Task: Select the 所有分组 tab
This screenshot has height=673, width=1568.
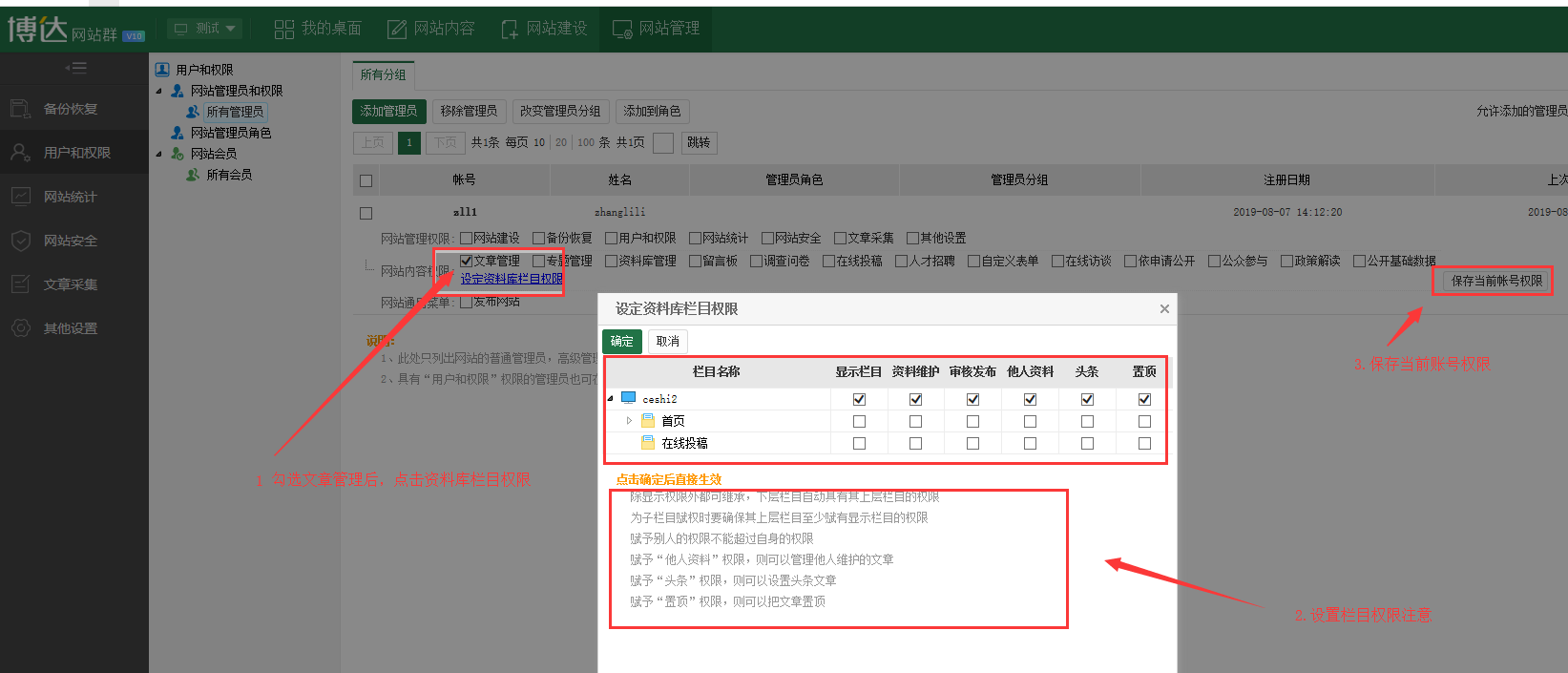Action: point(383,74)
